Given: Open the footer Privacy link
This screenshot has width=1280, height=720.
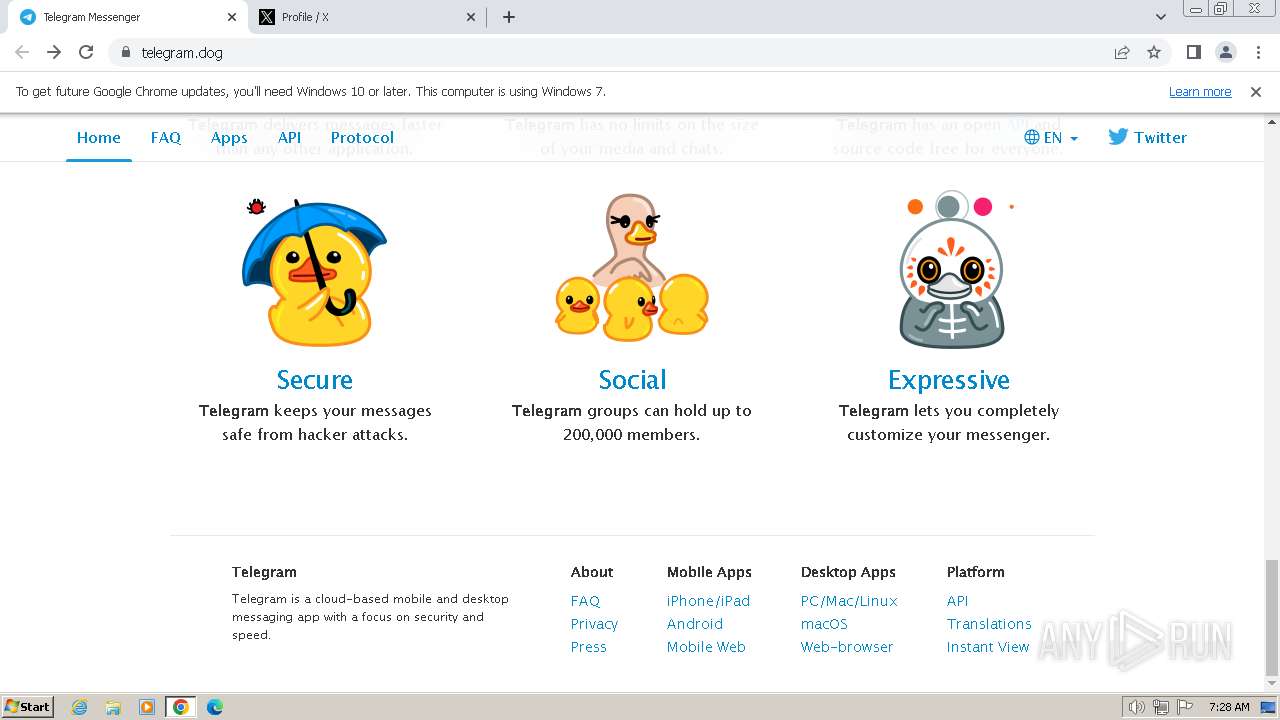Looking at the screenshot, I should point(594,624).
